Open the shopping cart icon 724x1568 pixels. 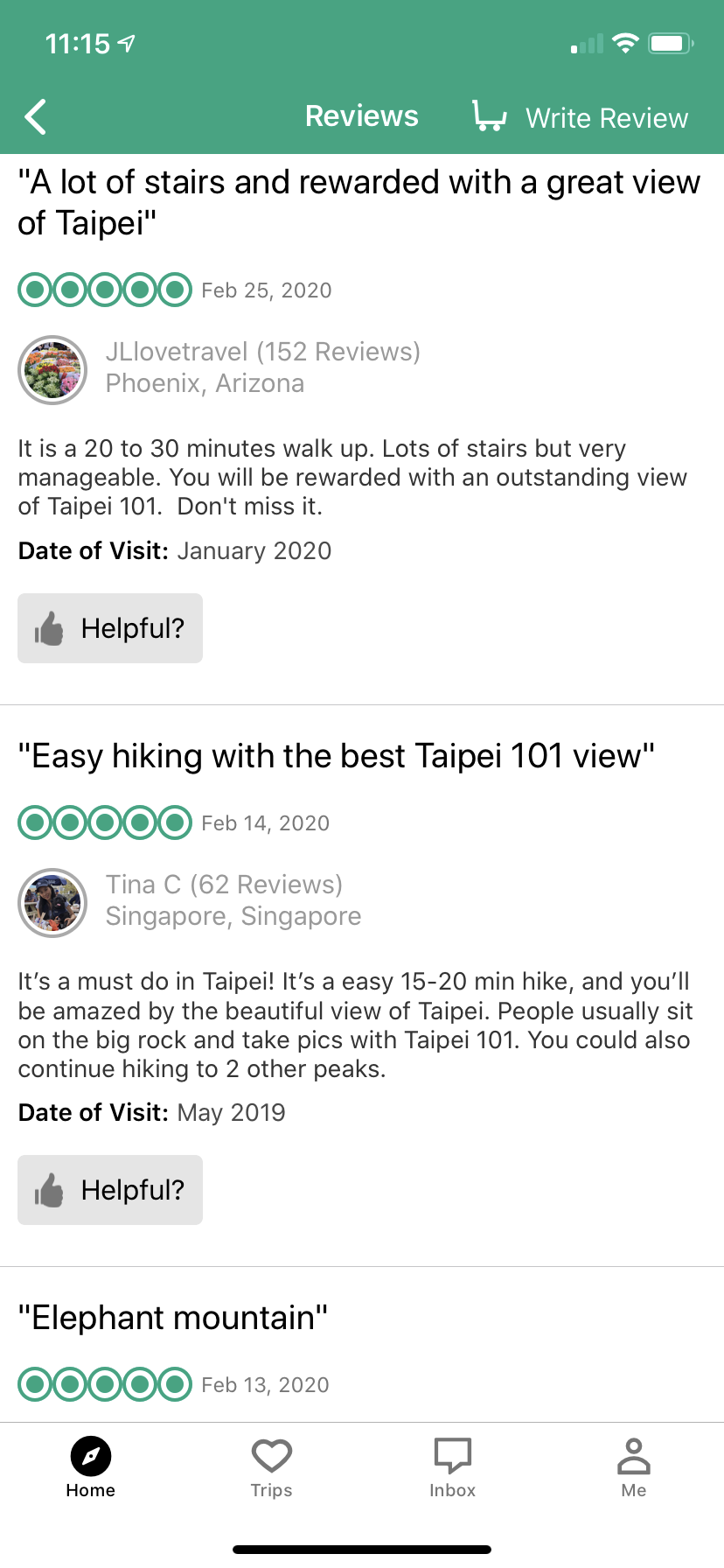coord(489,116)
